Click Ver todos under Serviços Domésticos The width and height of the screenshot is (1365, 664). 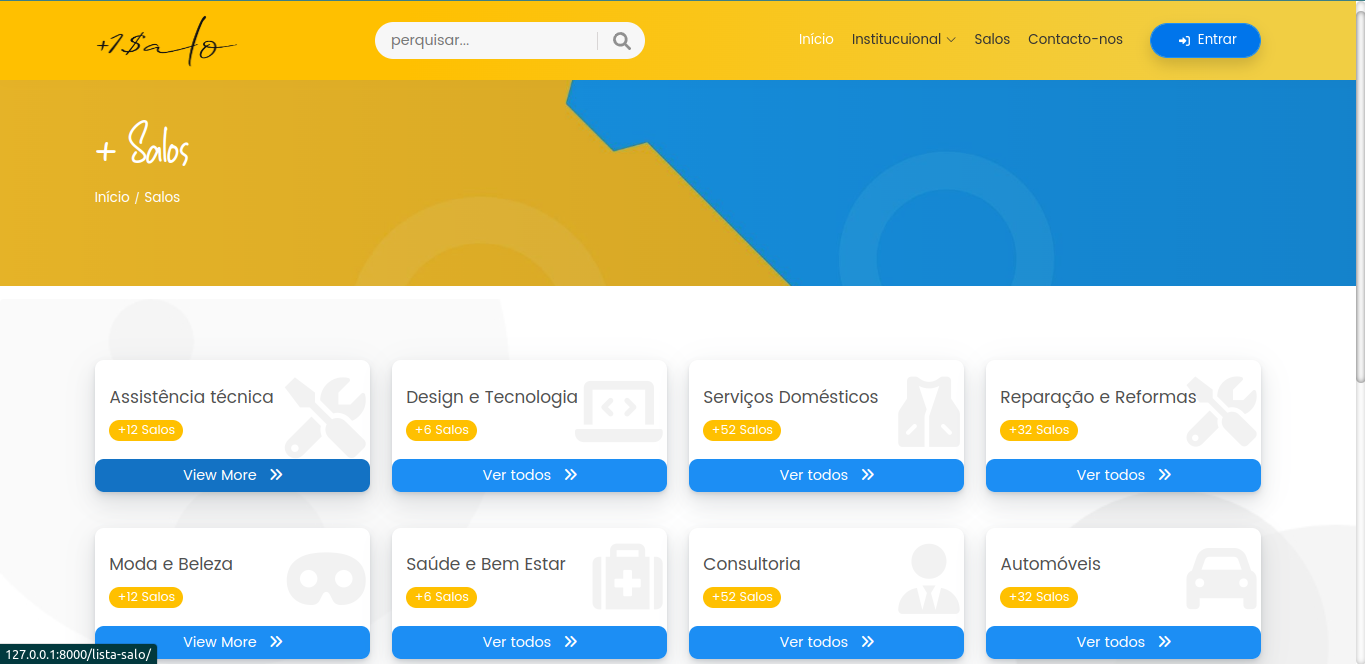coord(826,475)
